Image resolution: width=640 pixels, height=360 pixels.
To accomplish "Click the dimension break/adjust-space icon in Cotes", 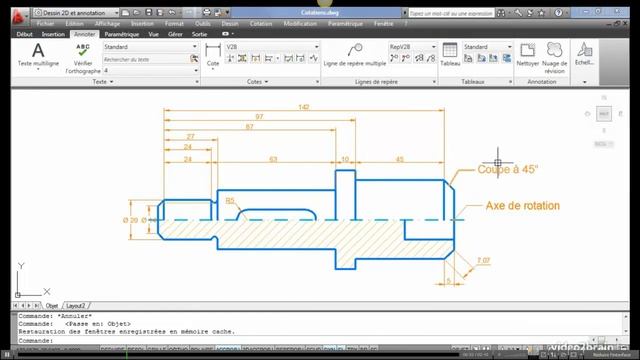I will 242,59.
